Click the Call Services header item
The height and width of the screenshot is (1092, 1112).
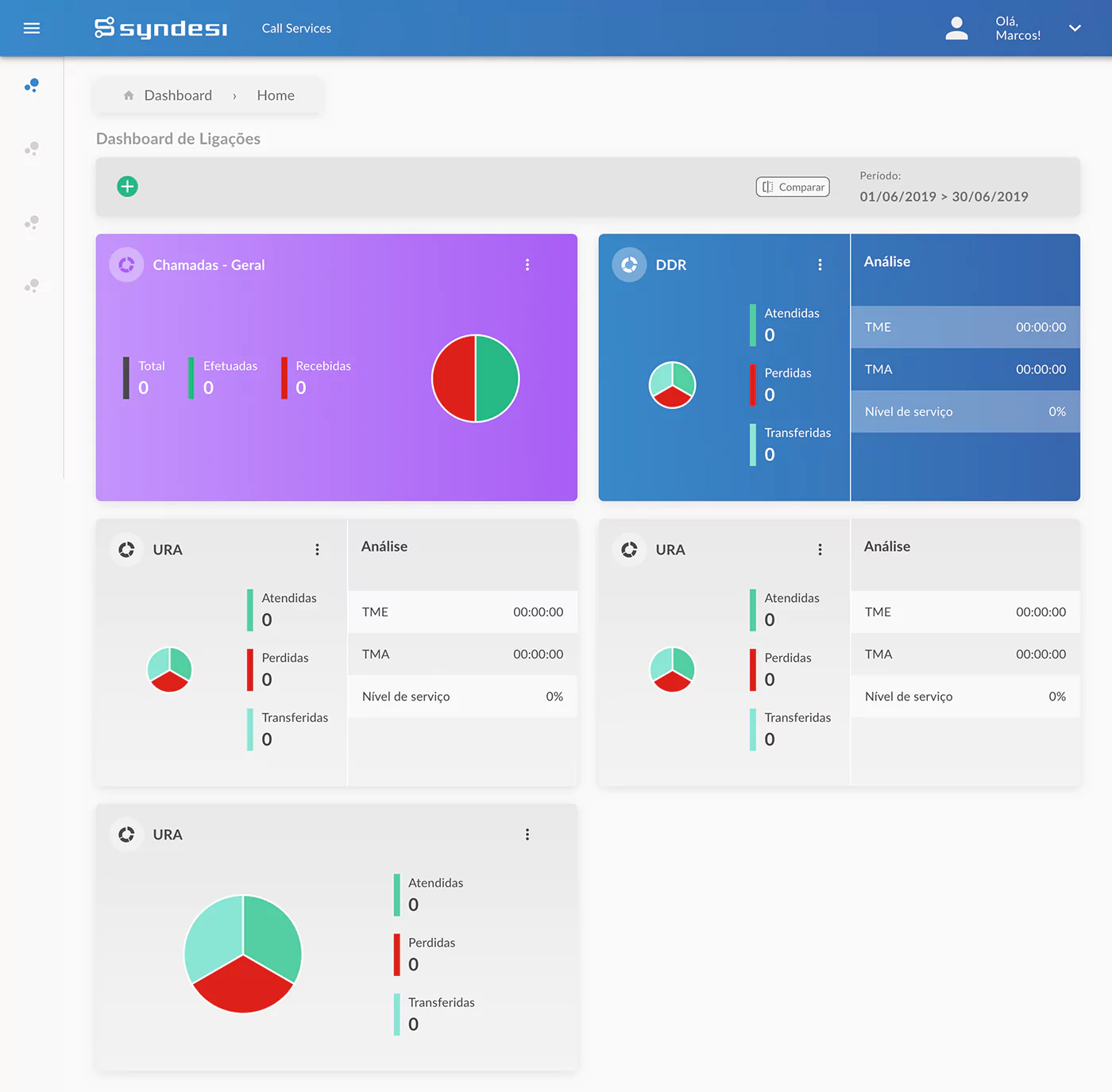coord(296,29)
